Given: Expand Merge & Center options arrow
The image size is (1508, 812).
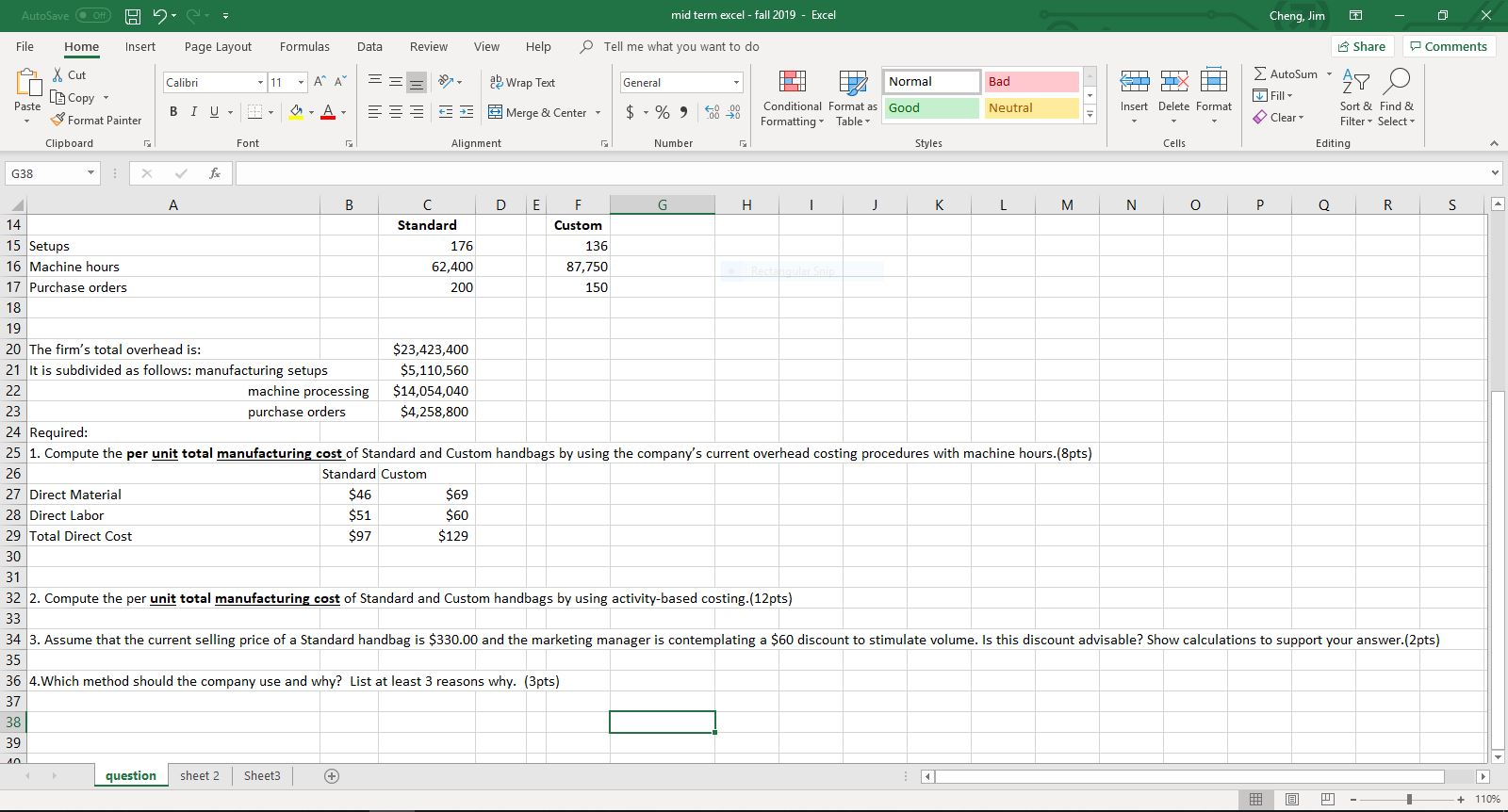Looking at the screenshot, I should (598, 113).
